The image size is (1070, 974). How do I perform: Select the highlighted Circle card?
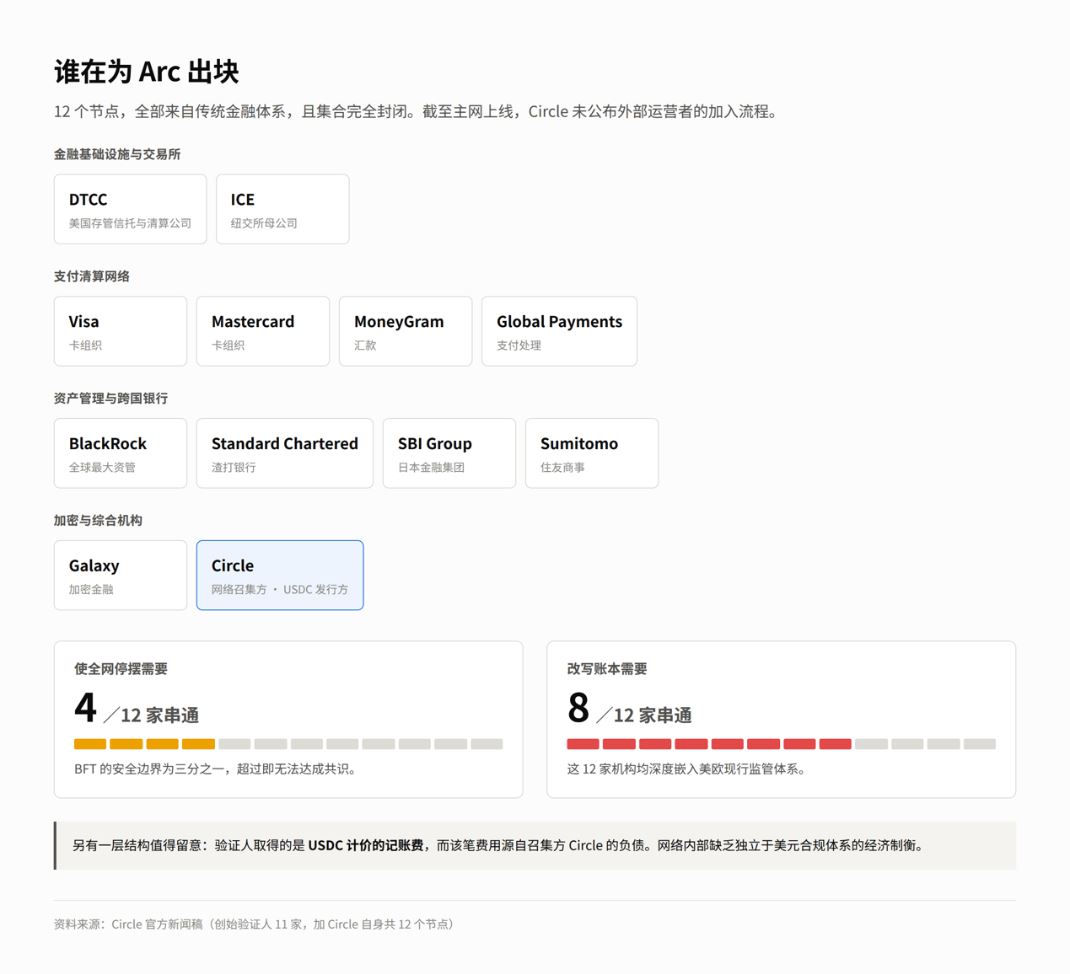[x=280, y=575]
